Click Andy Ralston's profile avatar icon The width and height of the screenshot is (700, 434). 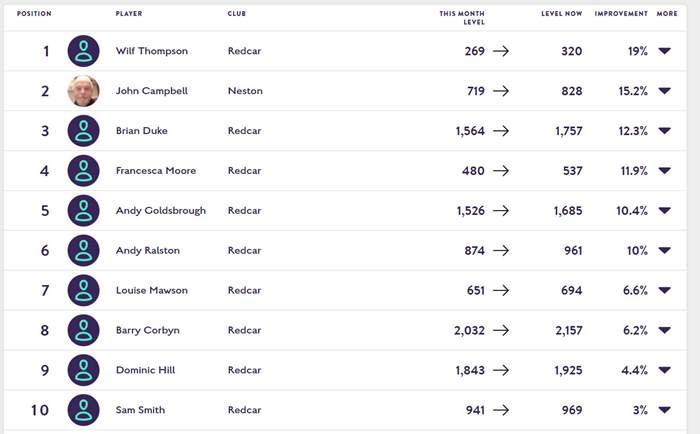[83, 251]
